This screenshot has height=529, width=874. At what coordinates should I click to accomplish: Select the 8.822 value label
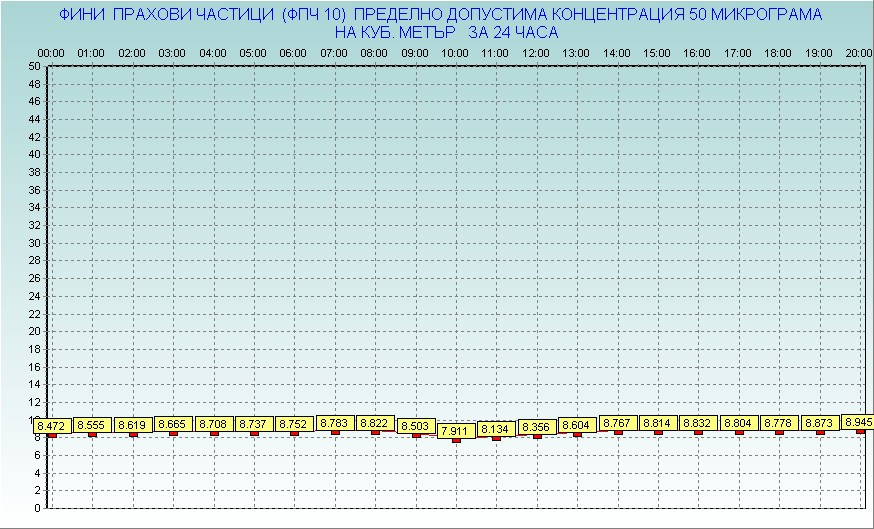point(375,423)
